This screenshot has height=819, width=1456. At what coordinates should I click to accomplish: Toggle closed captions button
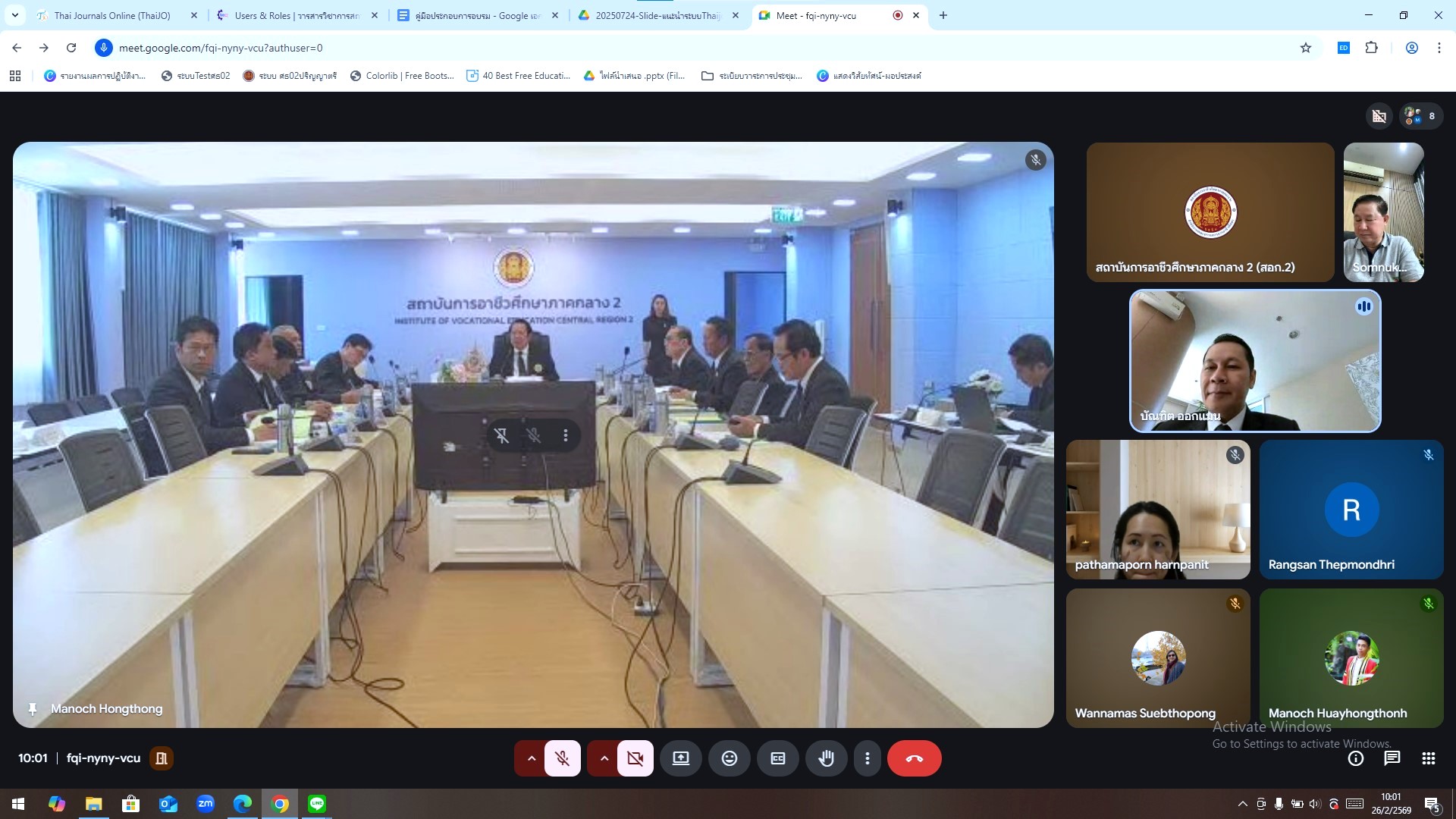coord(777,758)
